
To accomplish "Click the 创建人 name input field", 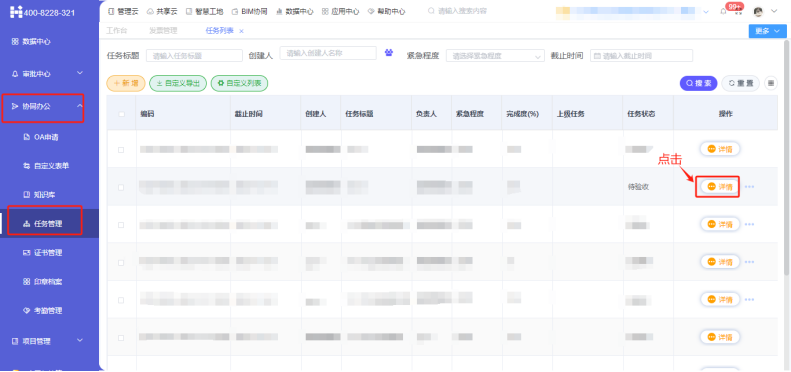I will [328, 53].
